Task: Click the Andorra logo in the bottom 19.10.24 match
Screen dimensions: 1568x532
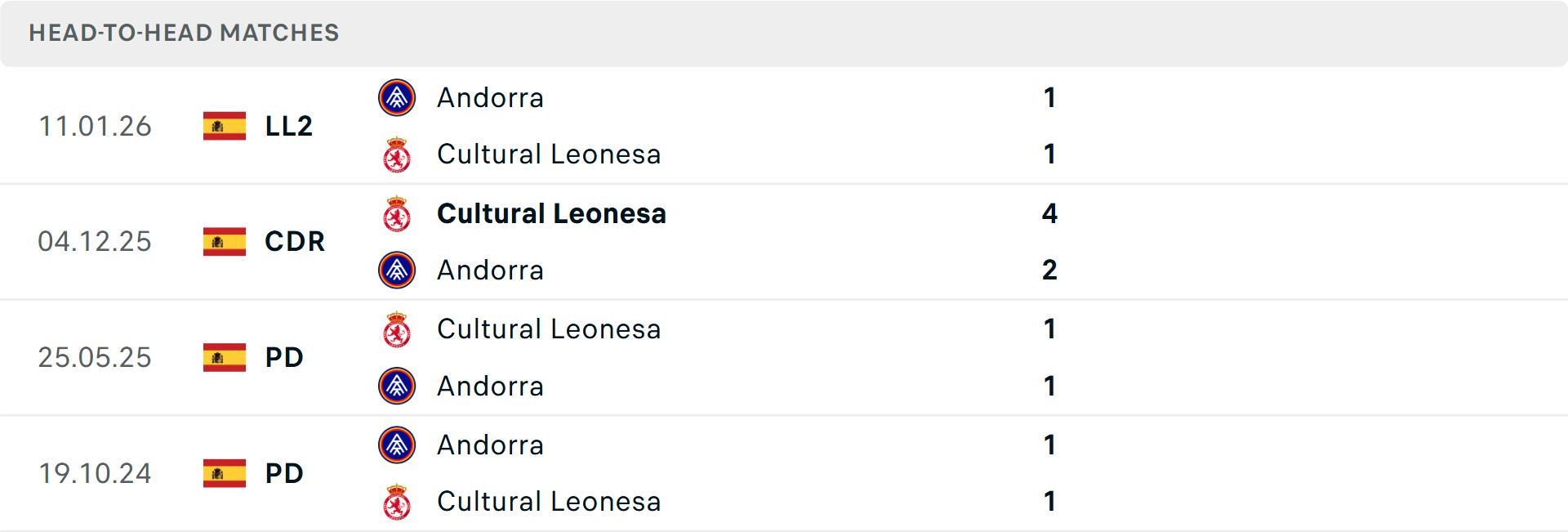Action: pos(398,445)
